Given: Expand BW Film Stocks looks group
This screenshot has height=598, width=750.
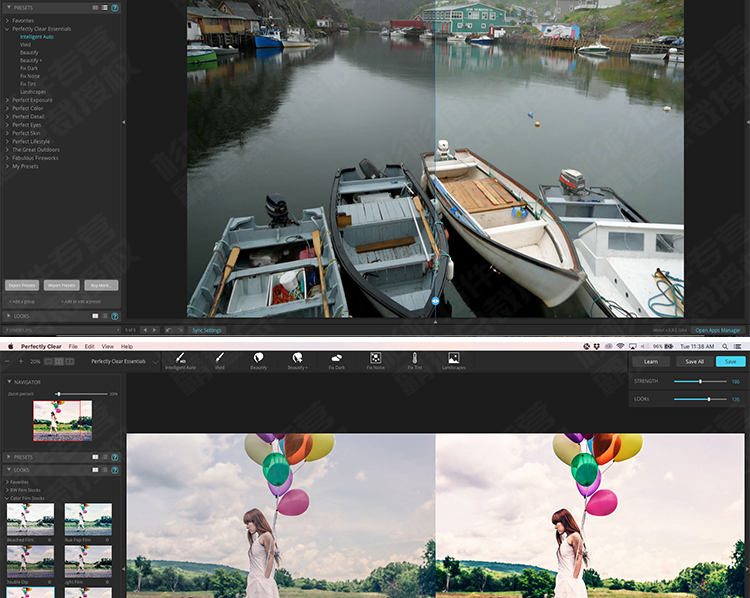Looking at the screenshot, I should tap(7, 490).
